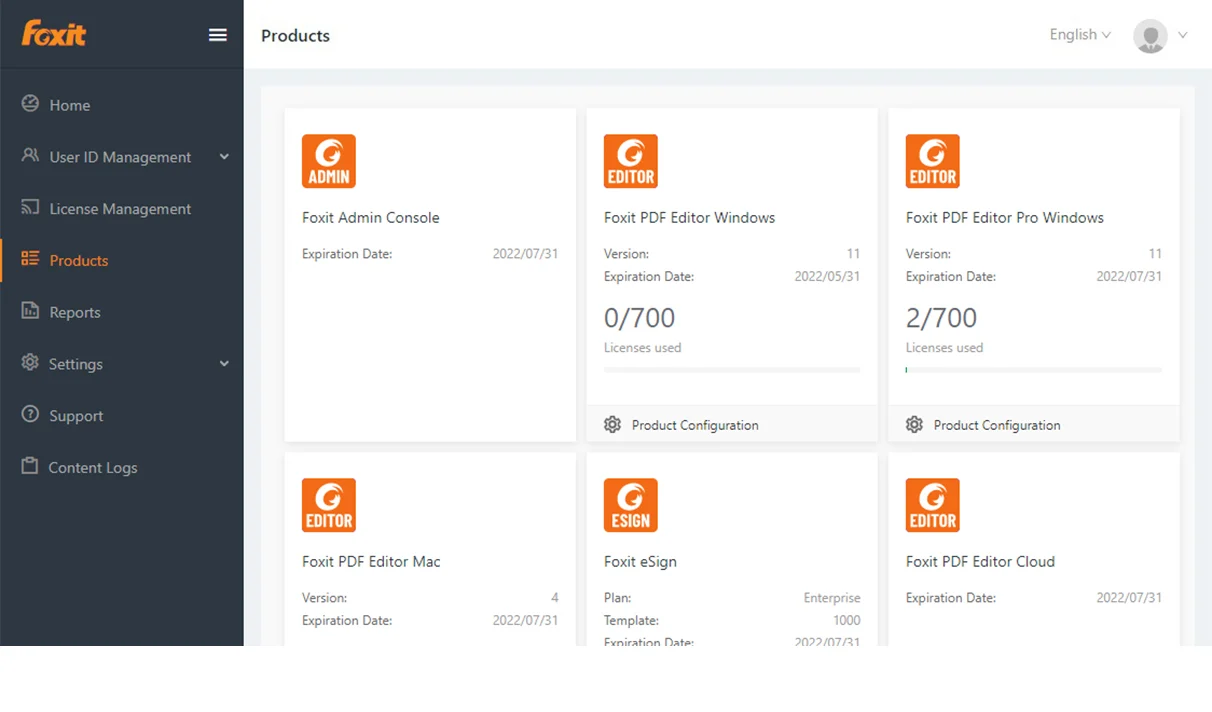Open Product Configuration for PDF Editor Pro Windows
The image size is (1212, 712).
coord(996,425)
